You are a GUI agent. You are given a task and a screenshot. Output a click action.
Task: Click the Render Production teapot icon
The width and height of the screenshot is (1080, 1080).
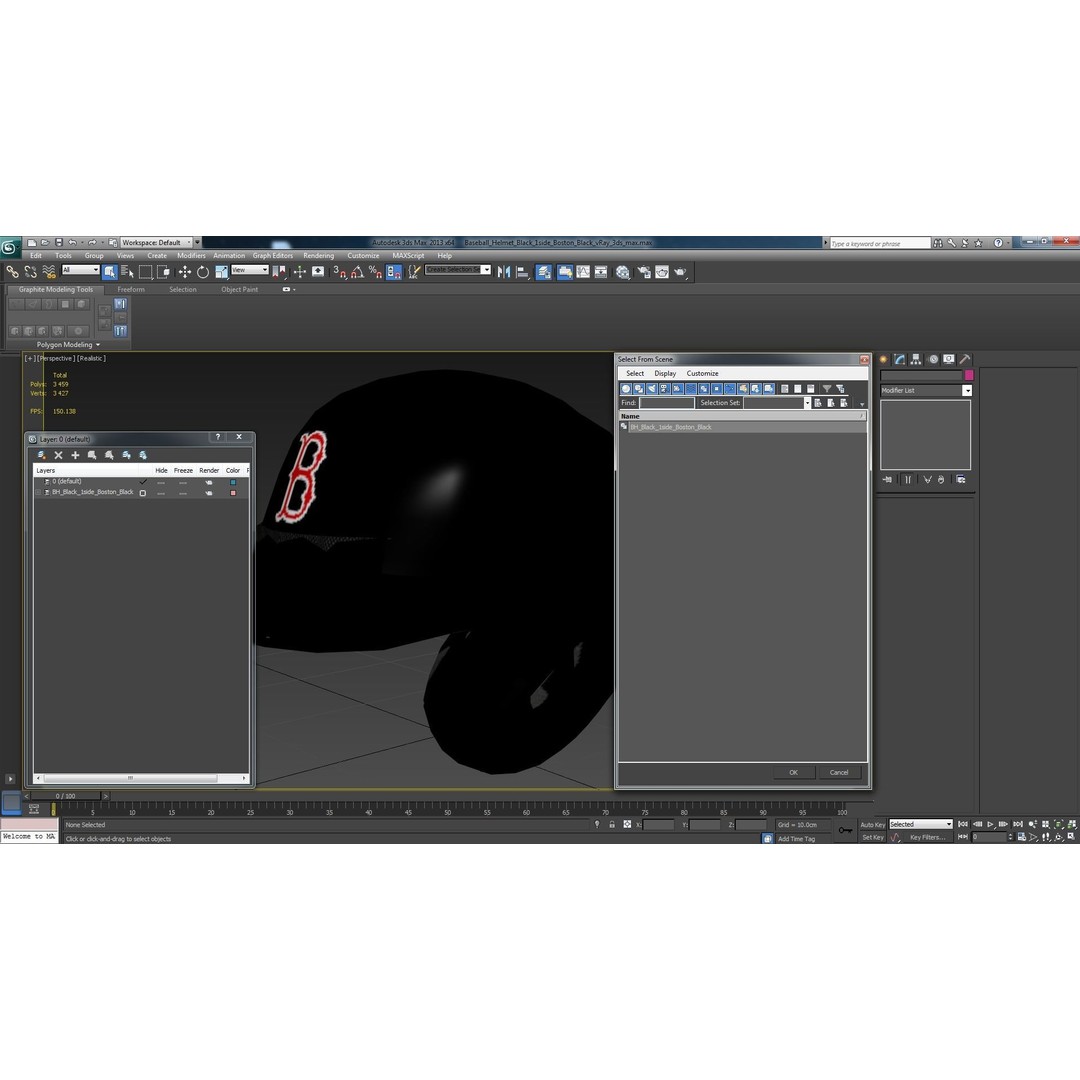(x=681, y=272)
